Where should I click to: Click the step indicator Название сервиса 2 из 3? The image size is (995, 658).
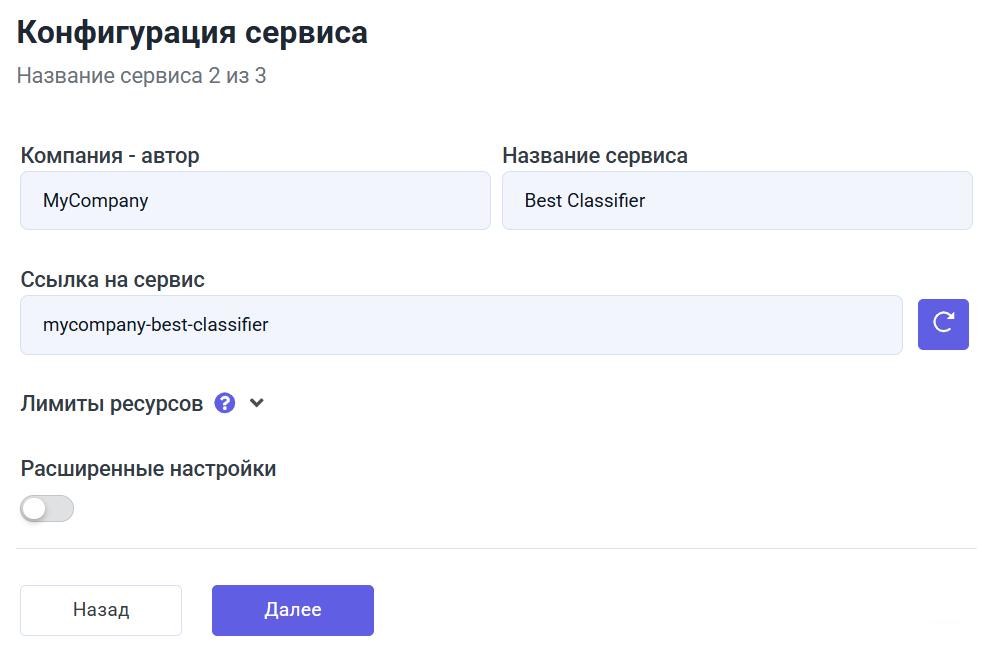click(x=141, y=75)
